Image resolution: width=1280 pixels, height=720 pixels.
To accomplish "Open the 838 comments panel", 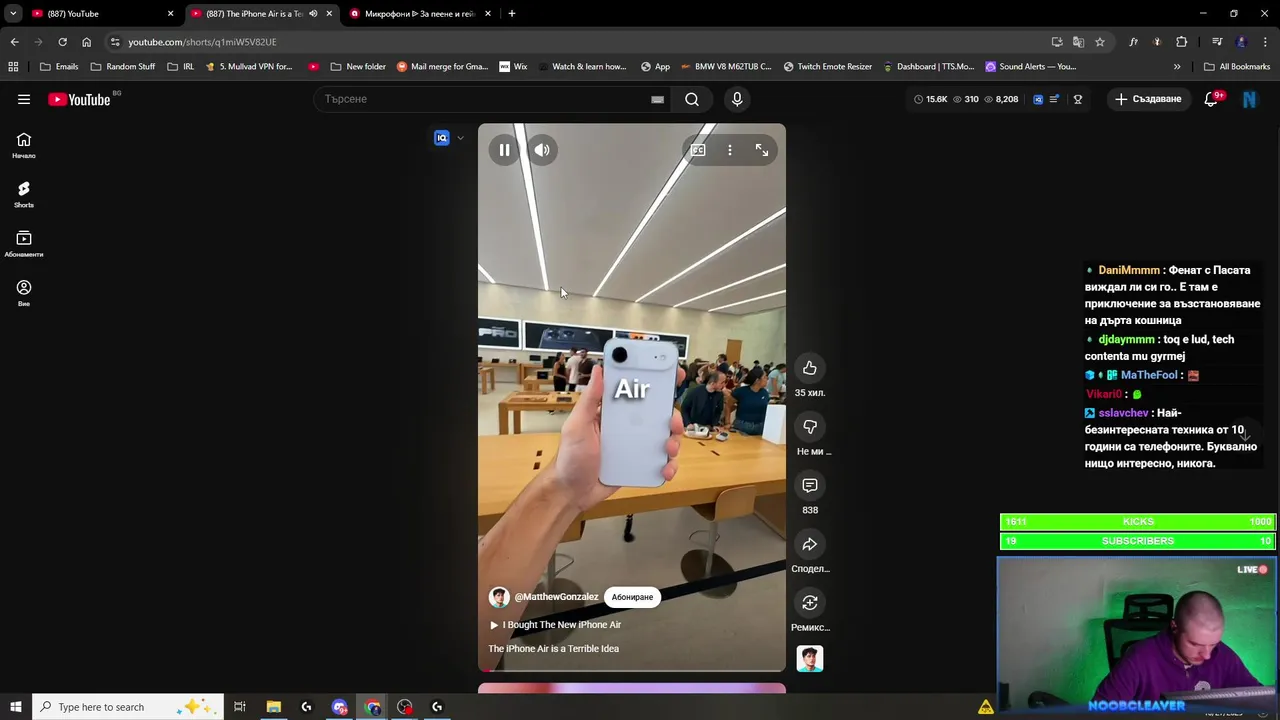I will [x=810, y=485].
